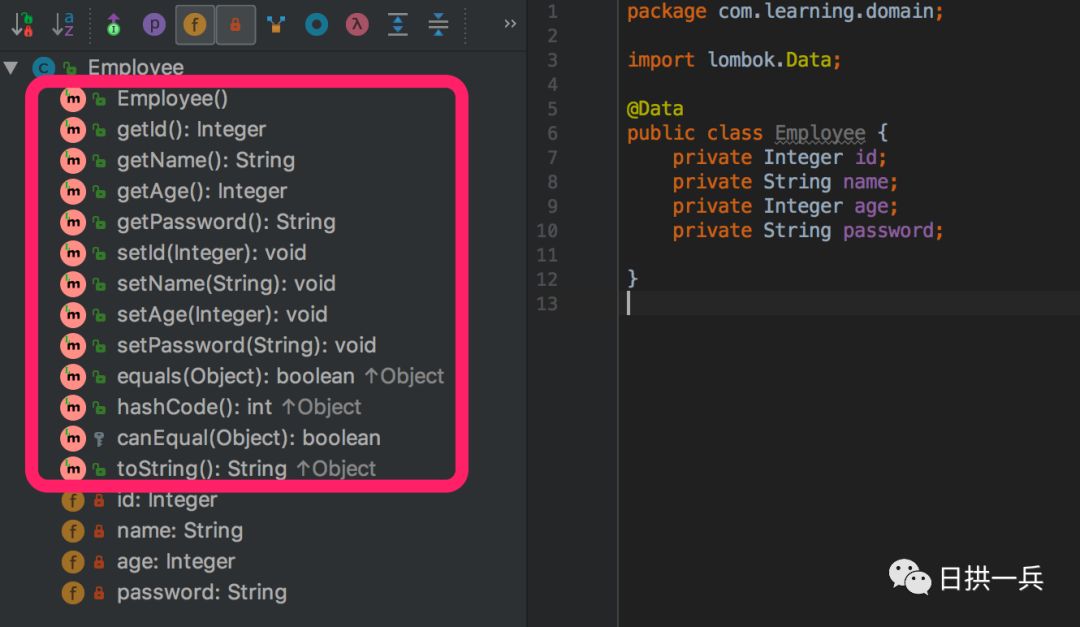Toggle Show non-public lock icon
Viewport: 1080px width, 627px height.
click(x=236, y=25)
